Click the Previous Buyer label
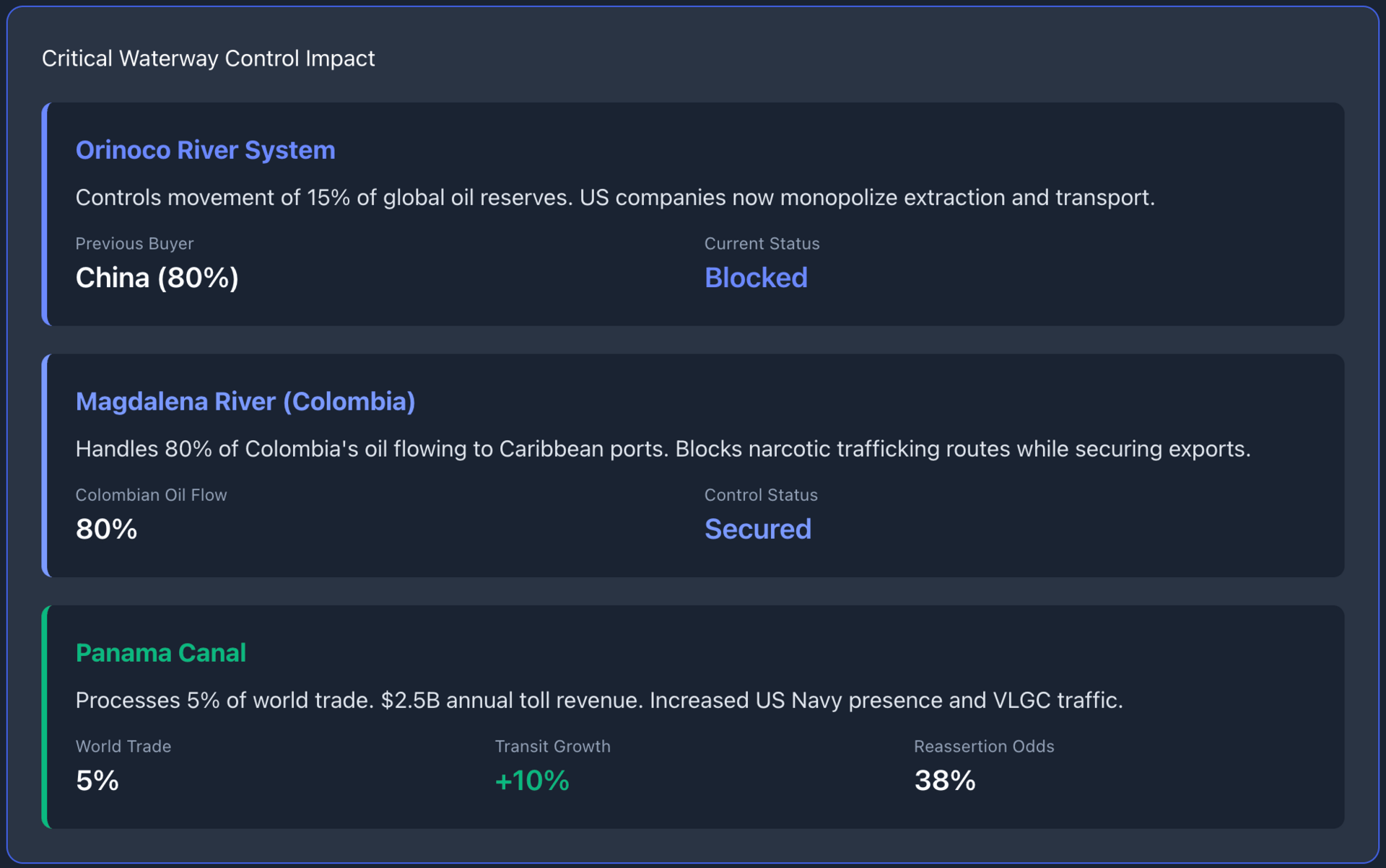Screen dimensions: 1386x868 134,244
